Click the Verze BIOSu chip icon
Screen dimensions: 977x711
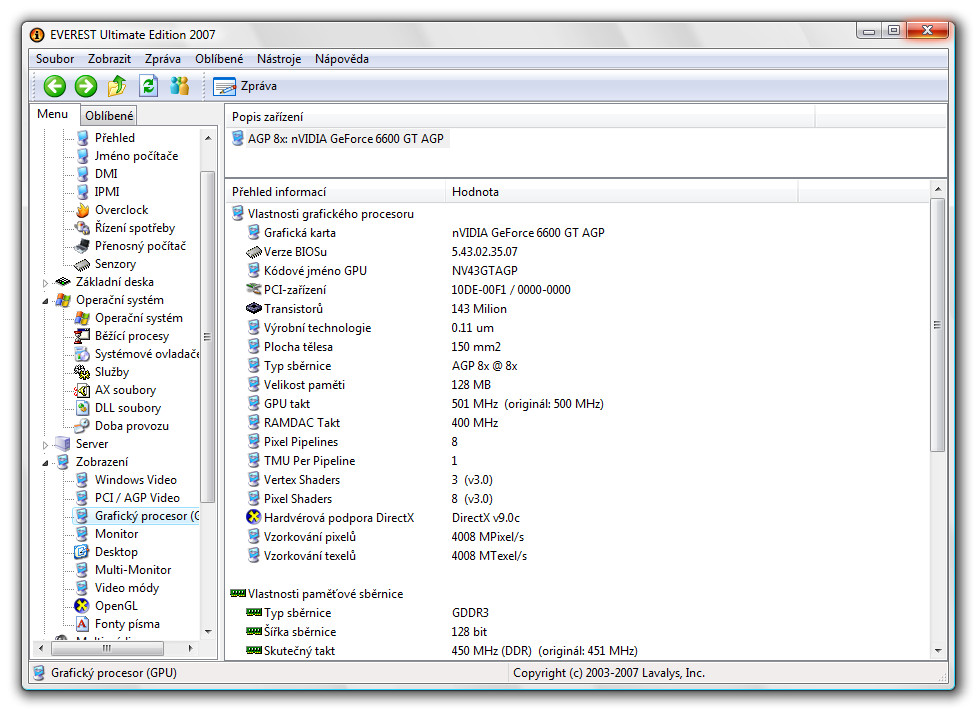(254, 252)
